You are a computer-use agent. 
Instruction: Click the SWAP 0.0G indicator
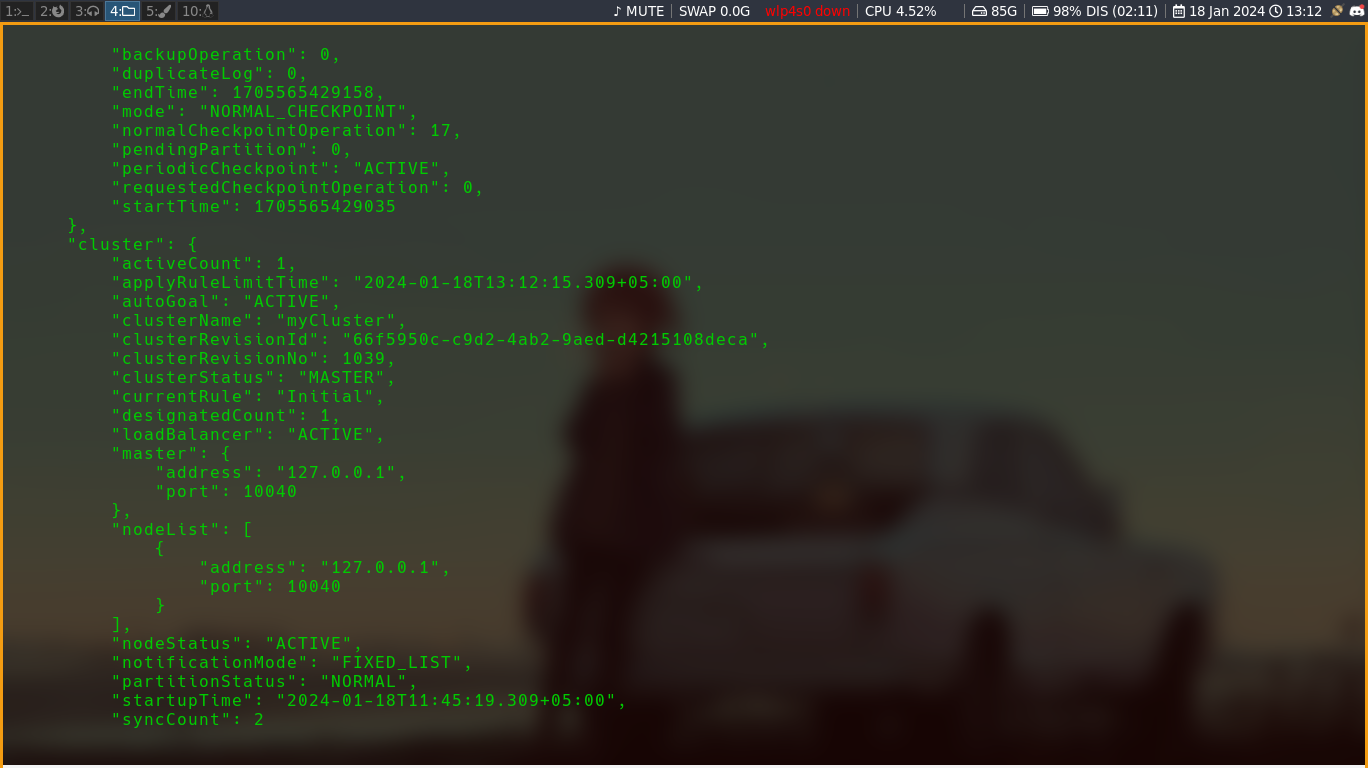[714, 11]
